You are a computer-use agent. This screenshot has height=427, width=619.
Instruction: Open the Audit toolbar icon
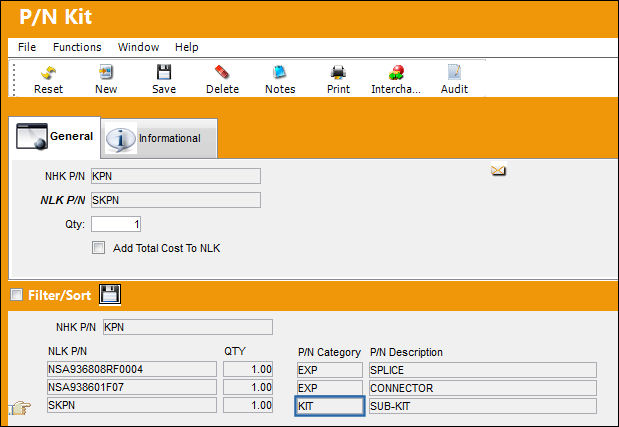(x=454, y=73)
